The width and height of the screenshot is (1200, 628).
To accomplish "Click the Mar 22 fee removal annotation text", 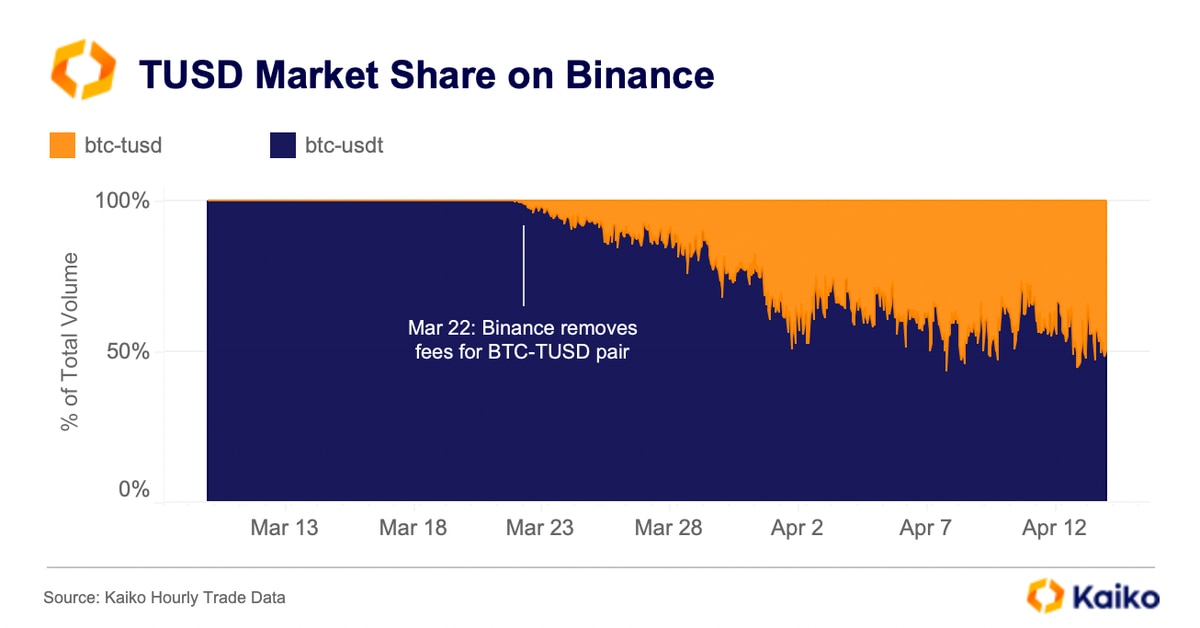I will [522, 340].
